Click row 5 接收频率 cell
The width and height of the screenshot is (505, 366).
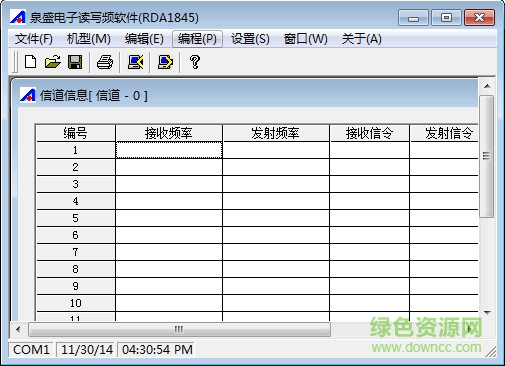[169, 218]
